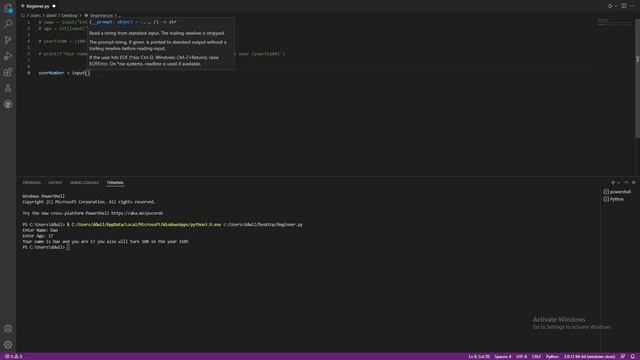The image size is (640, 360).
Task: Select the powershell terminal in the list
Action: (x=618, y=192)
